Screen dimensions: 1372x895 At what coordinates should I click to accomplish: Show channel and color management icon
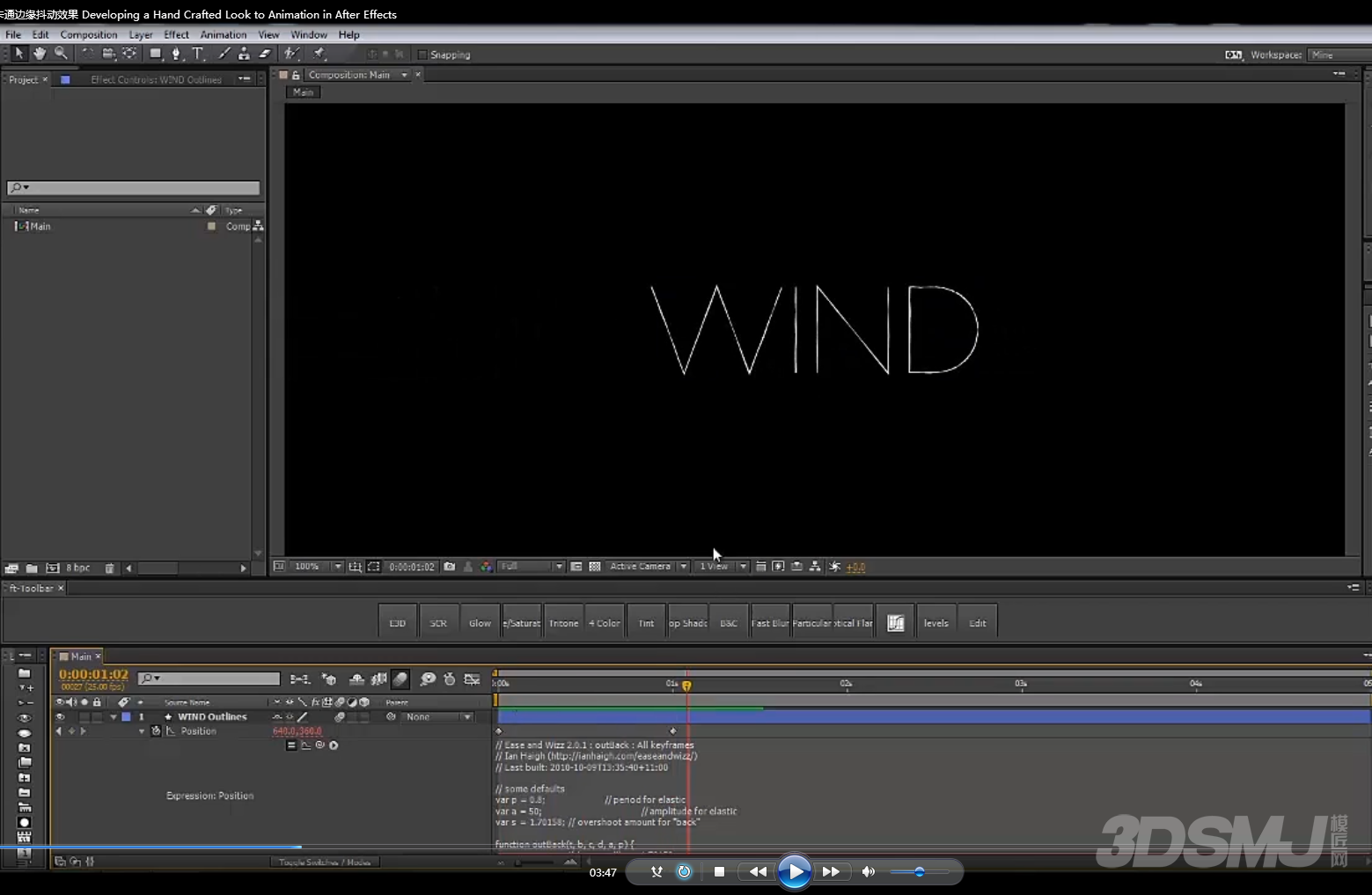tap(486, 567)
